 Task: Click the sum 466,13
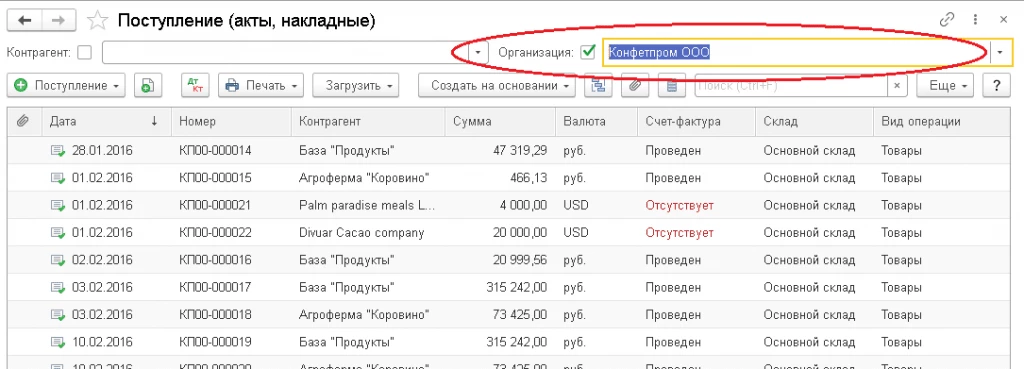(529, 178)
